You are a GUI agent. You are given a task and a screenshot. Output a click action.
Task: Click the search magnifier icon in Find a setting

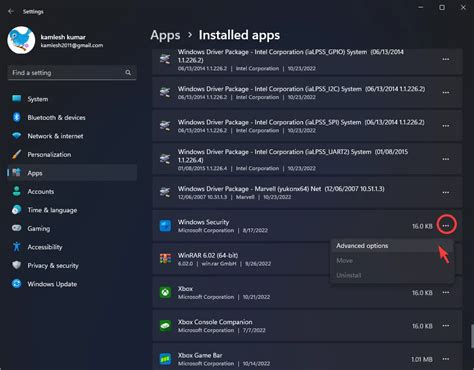click(x=128, y=73)
